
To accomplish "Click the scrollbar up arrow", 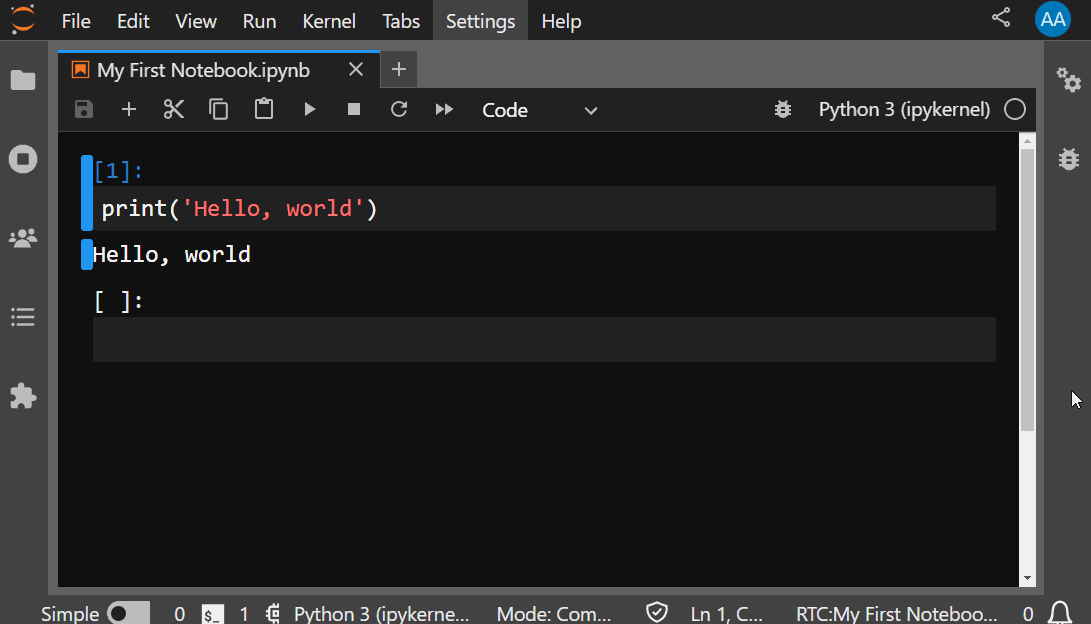I will [x=1027, y=141].
